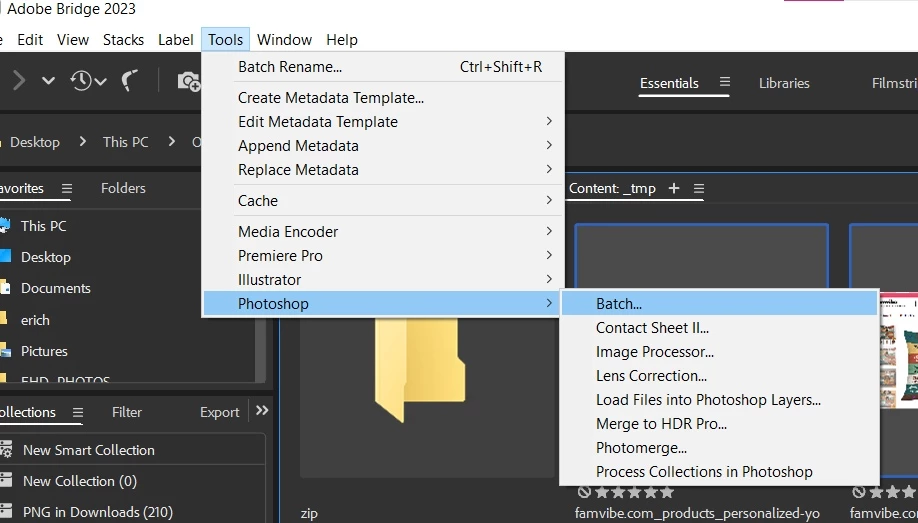Expand Illustrator submenu
918x523 pixels.
pos(383,280)
